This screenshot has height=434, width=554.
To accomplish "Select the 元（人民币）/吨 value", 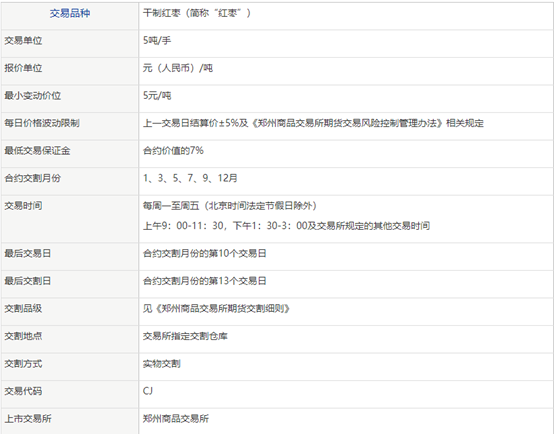I will 178,68.
